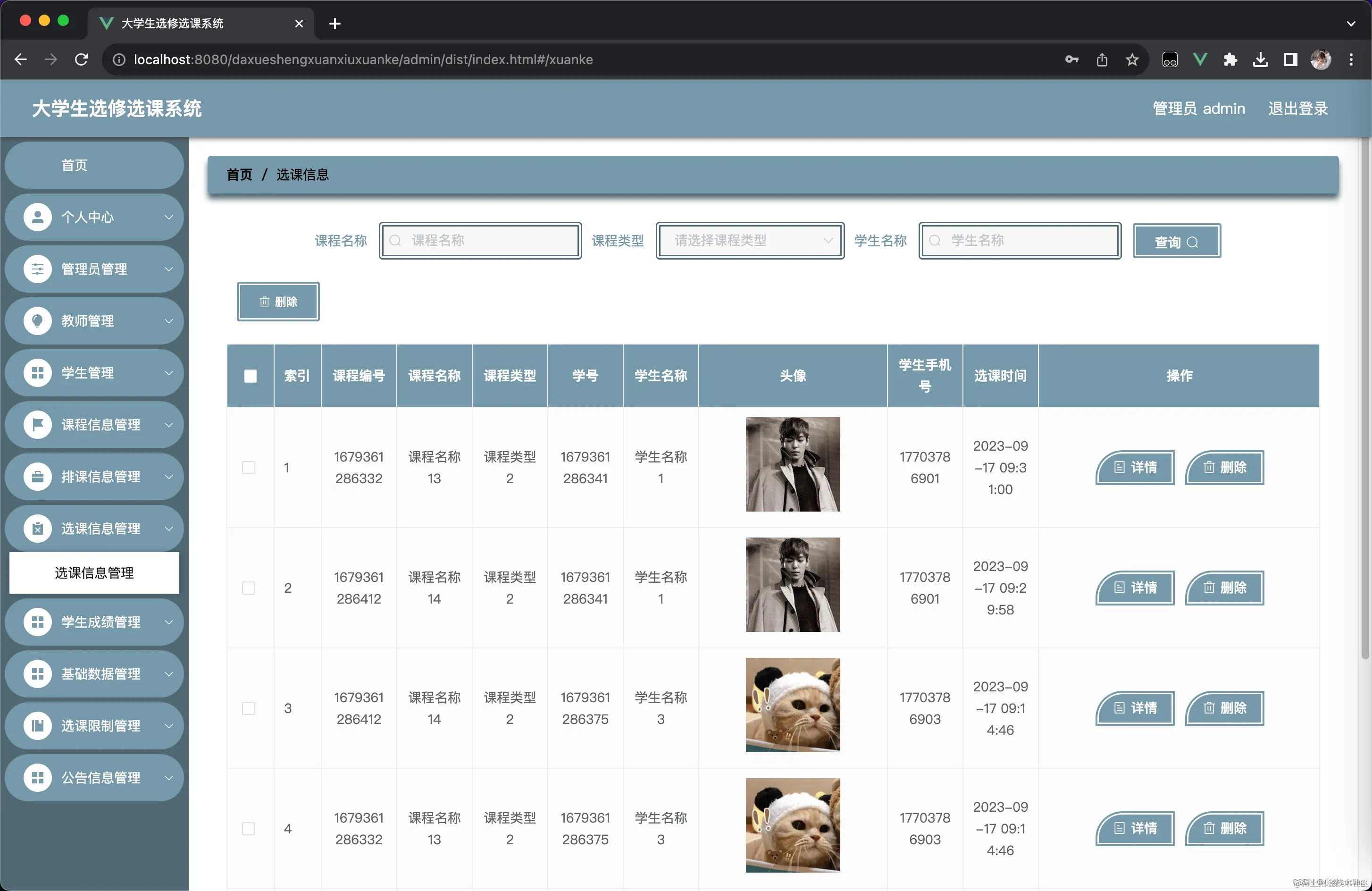Click the person icon beside 个人中心
Screen dimensions: 1372x891
click(37, 218)
